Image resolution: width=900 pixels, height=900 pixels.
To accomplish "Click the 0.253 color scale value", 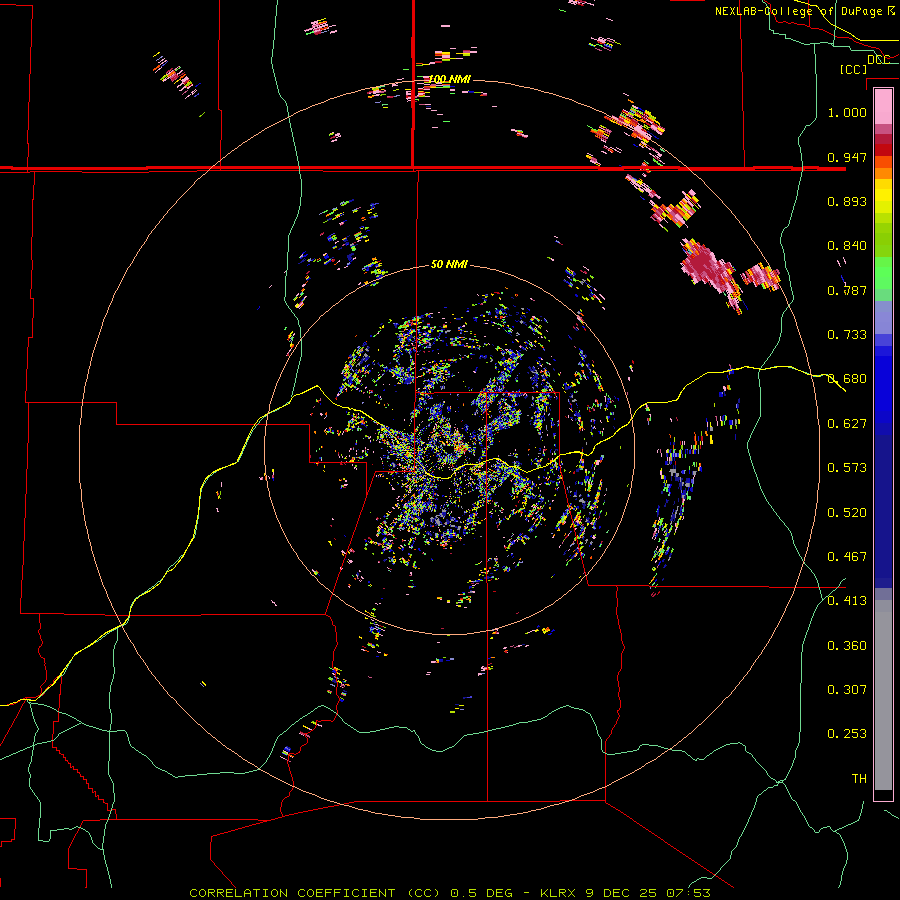I will (x=847, y=734).
